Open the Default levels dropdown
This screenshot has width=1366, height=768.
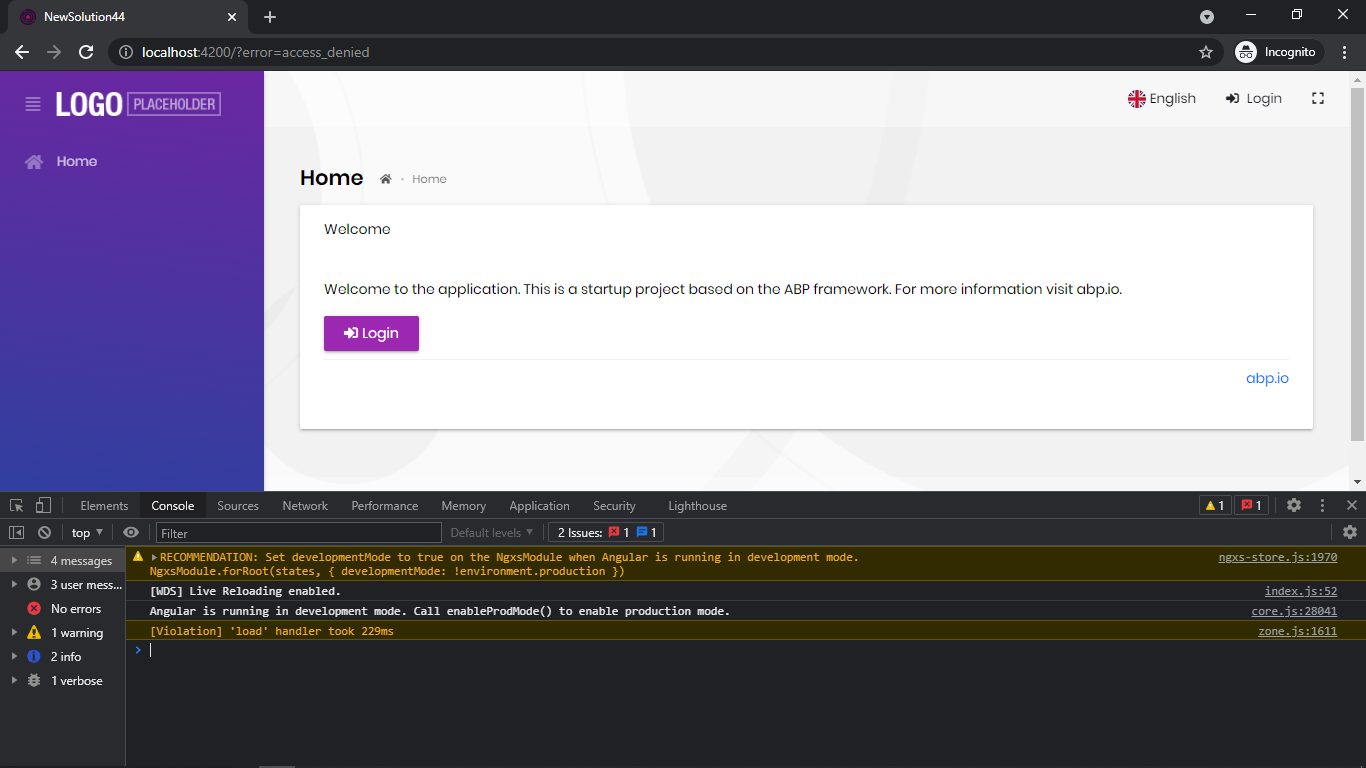pos(492,533)
